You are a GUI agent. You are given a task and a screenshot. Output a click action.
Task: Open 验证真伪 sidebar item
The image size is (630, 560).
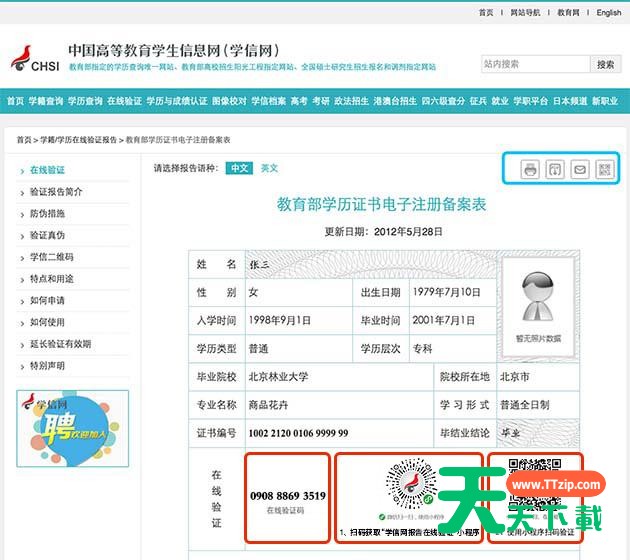tap(47, 235)
